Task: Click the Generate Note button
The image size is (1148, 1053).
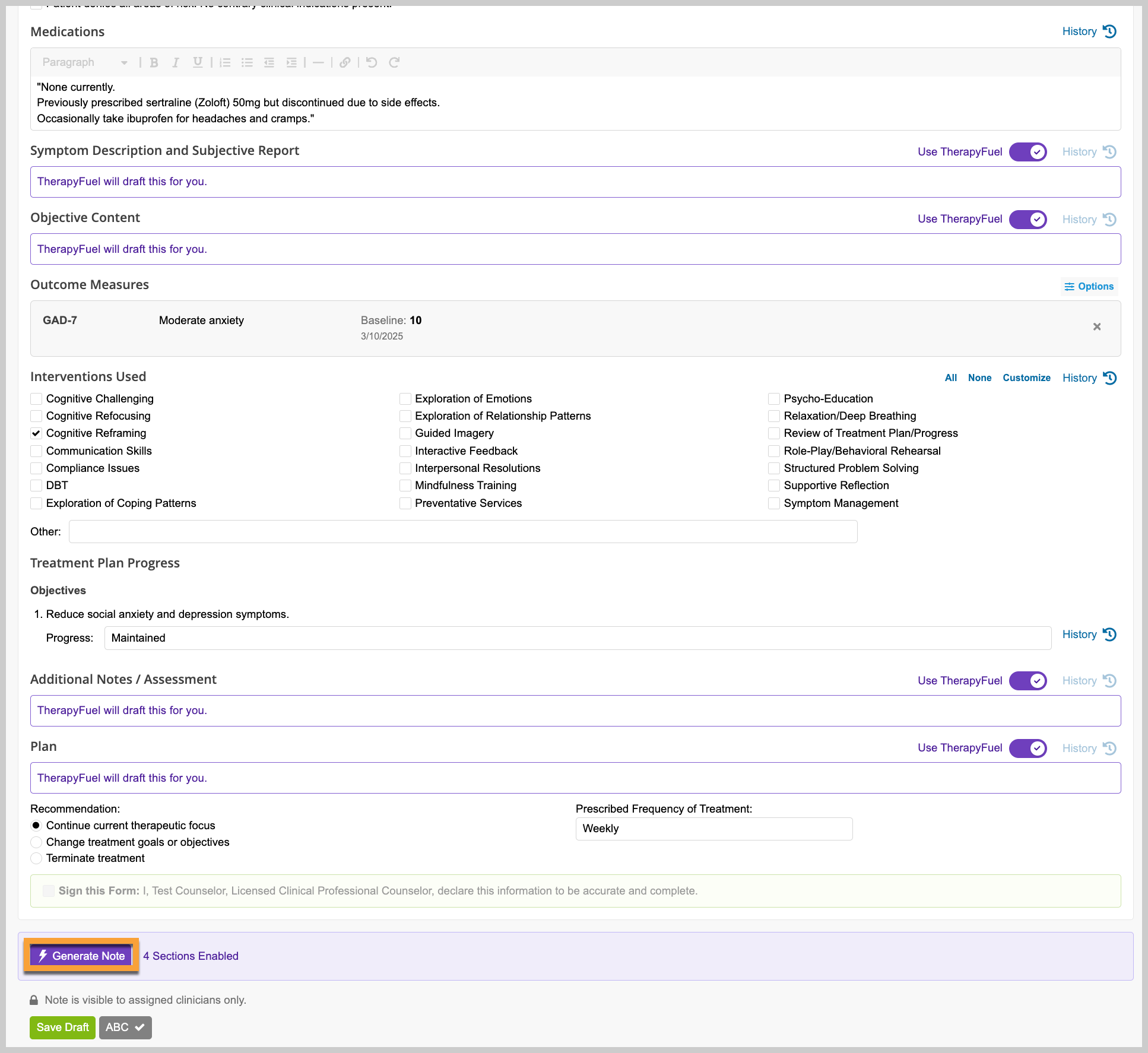Action: tap(81, 956)
